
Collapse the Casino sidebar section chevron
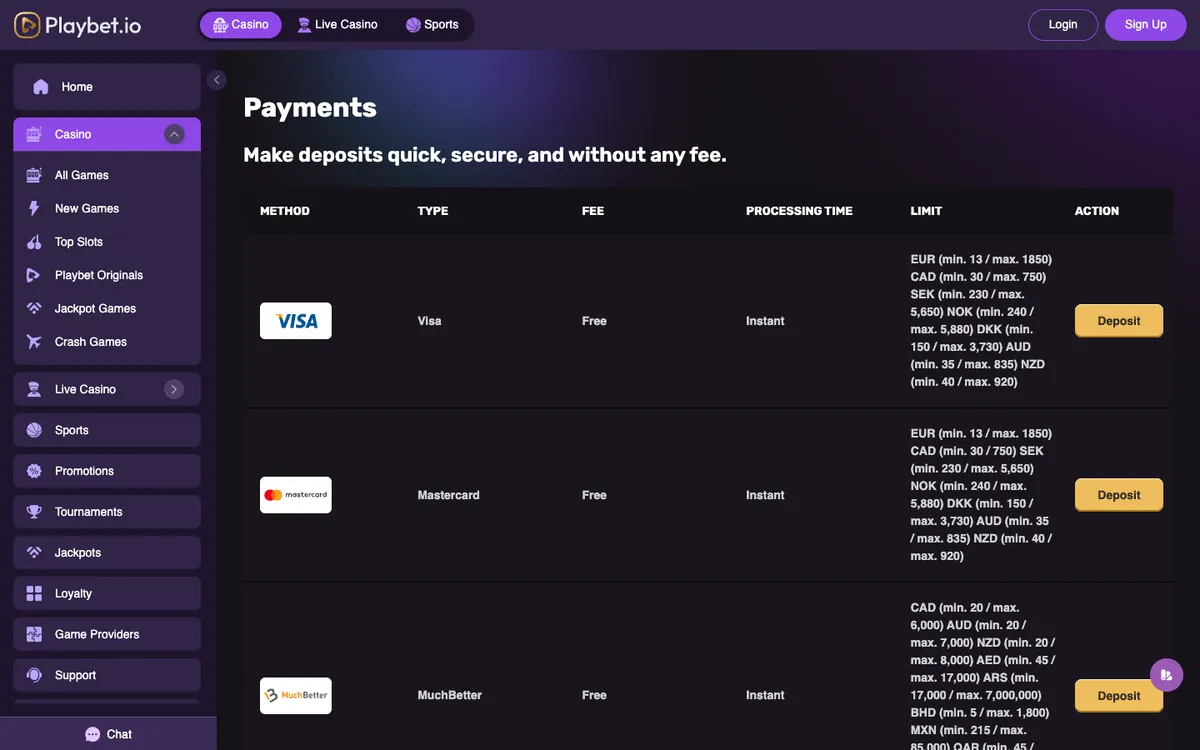175,134
